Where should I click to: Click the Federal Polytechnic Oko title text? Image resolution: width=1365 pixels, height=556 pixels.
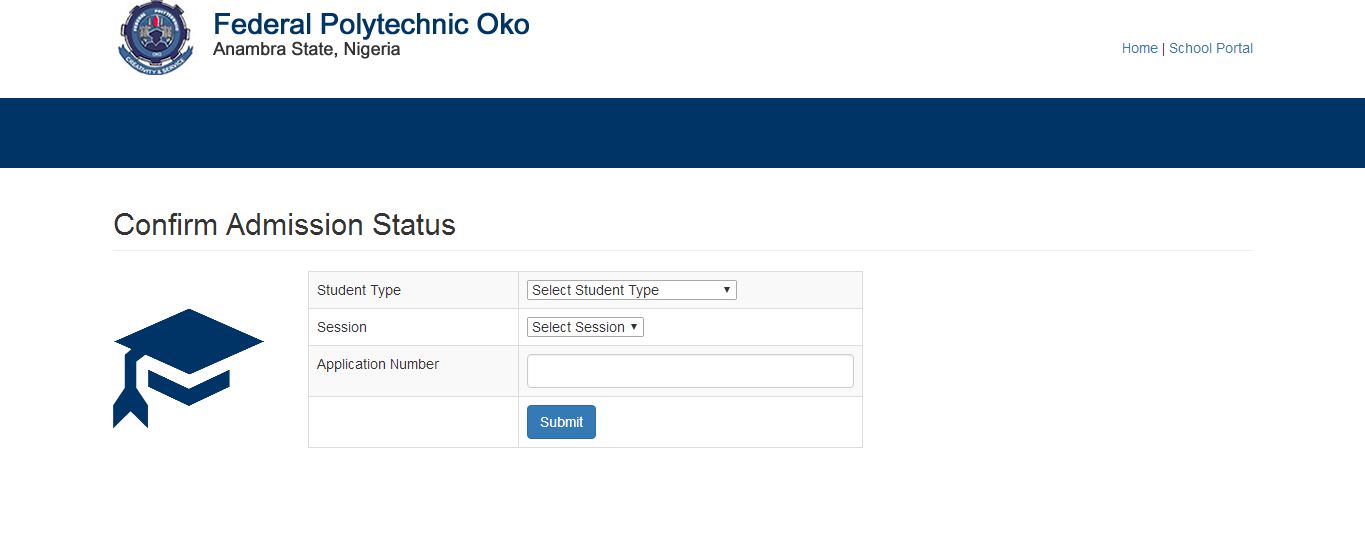coord(371,24)
